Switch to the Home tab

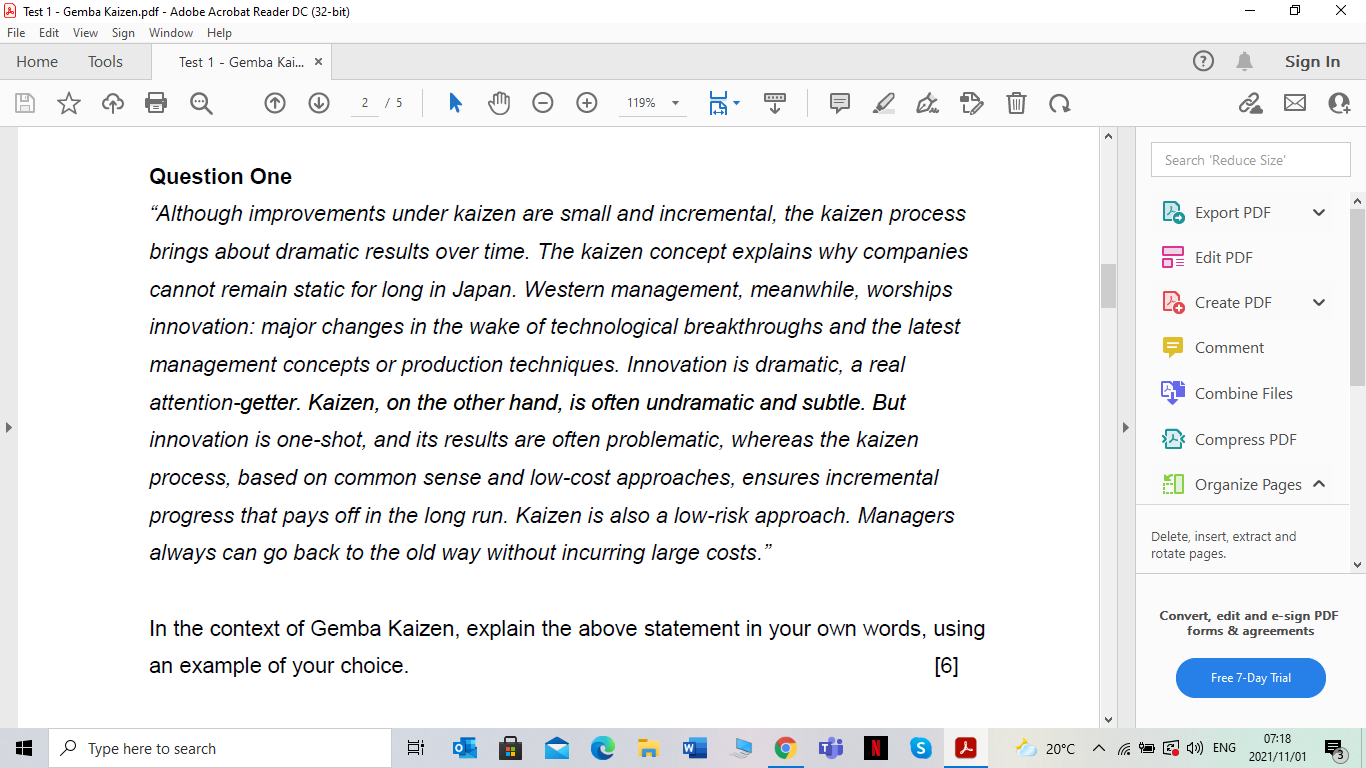(37, 61)
